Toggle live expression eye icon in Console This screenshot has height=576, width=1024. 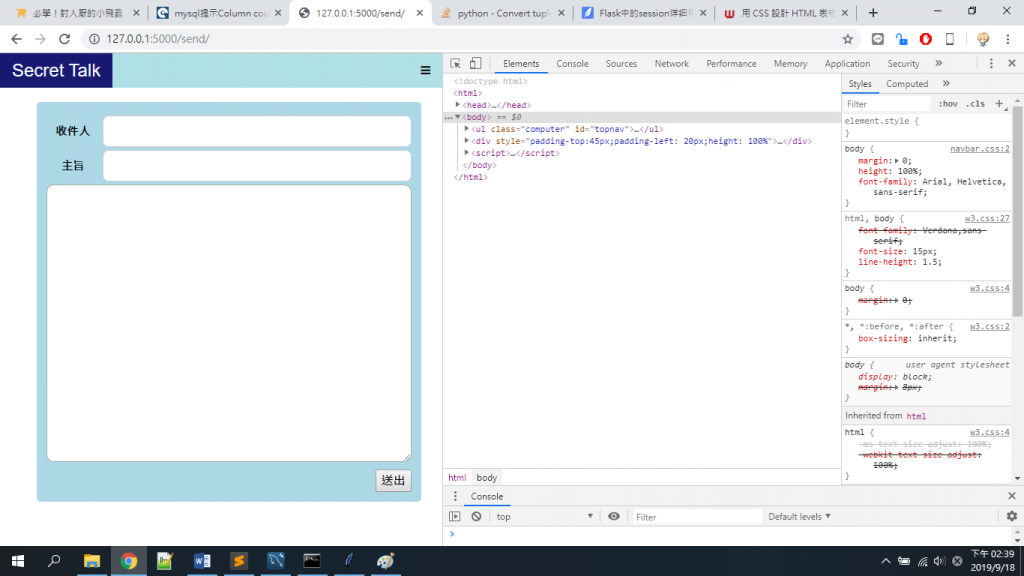[614, 517]
